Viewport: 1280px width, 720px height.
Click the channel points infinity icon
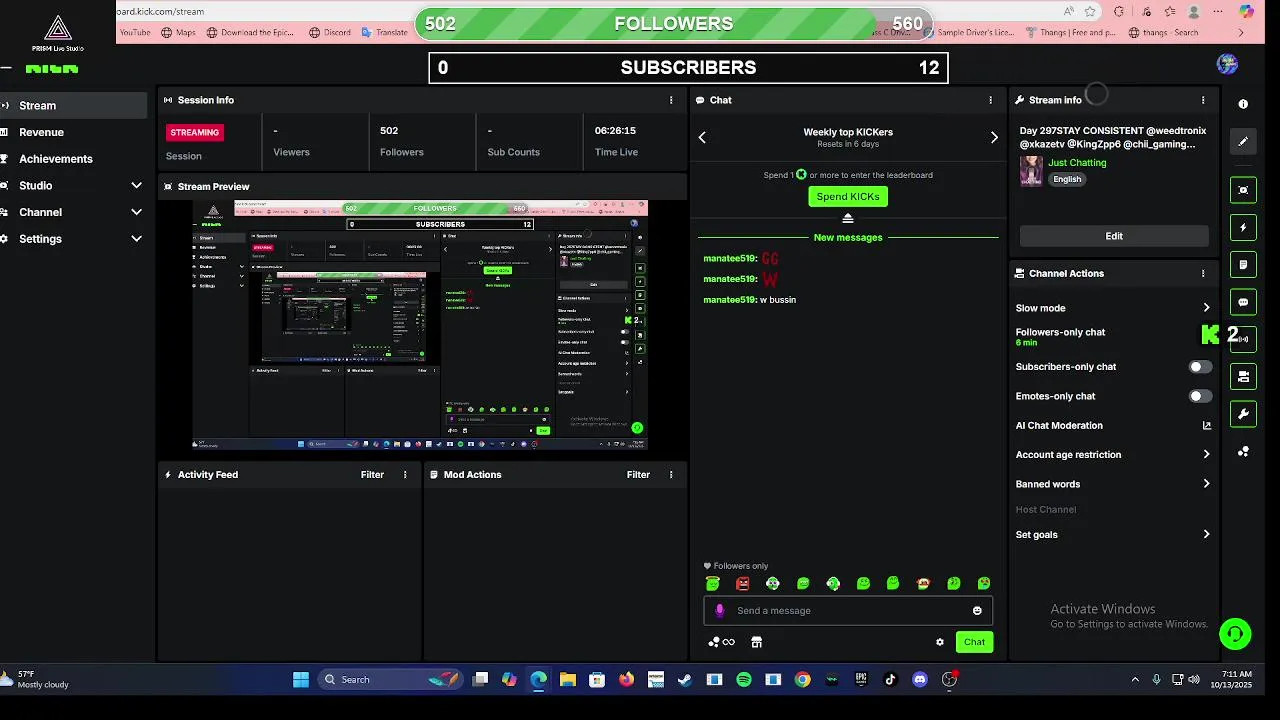(x=721, y=642)
